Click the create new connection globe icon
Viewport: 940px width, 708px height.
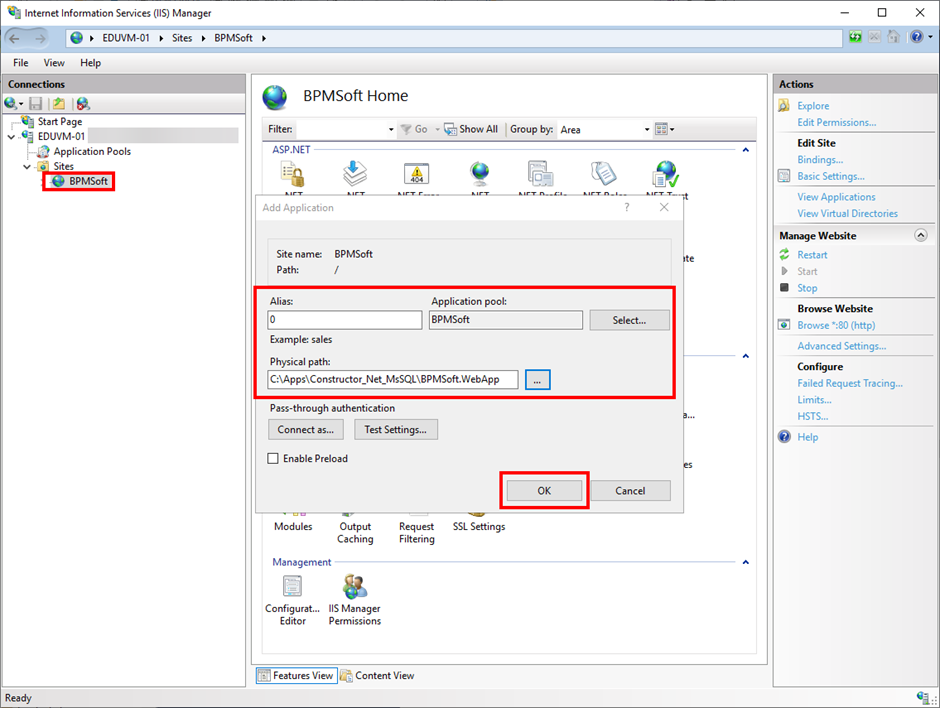pos(11,104)
